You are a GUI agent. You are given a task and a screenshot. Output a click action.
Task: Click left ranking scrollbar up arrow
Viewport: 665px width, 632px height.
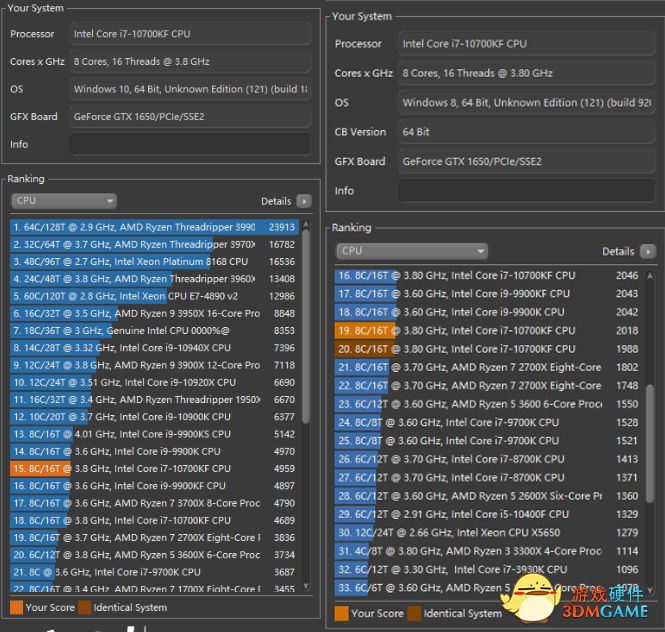306,224
